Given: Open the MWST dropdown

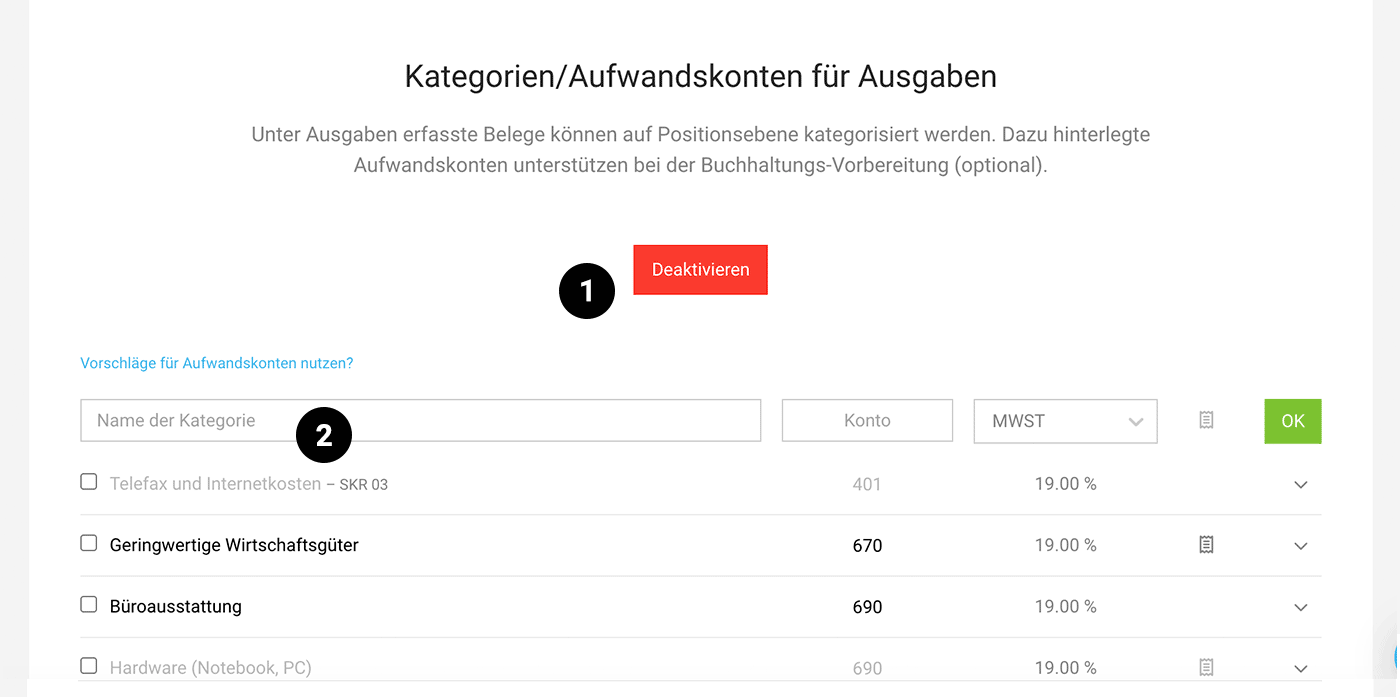Looking at the screenshot, I should pos(1065,421).
